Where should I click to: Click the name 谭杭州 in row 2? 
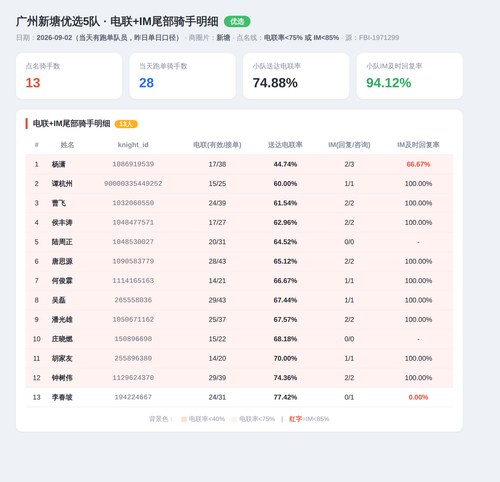pyautogui.click(x=62, y=184)
